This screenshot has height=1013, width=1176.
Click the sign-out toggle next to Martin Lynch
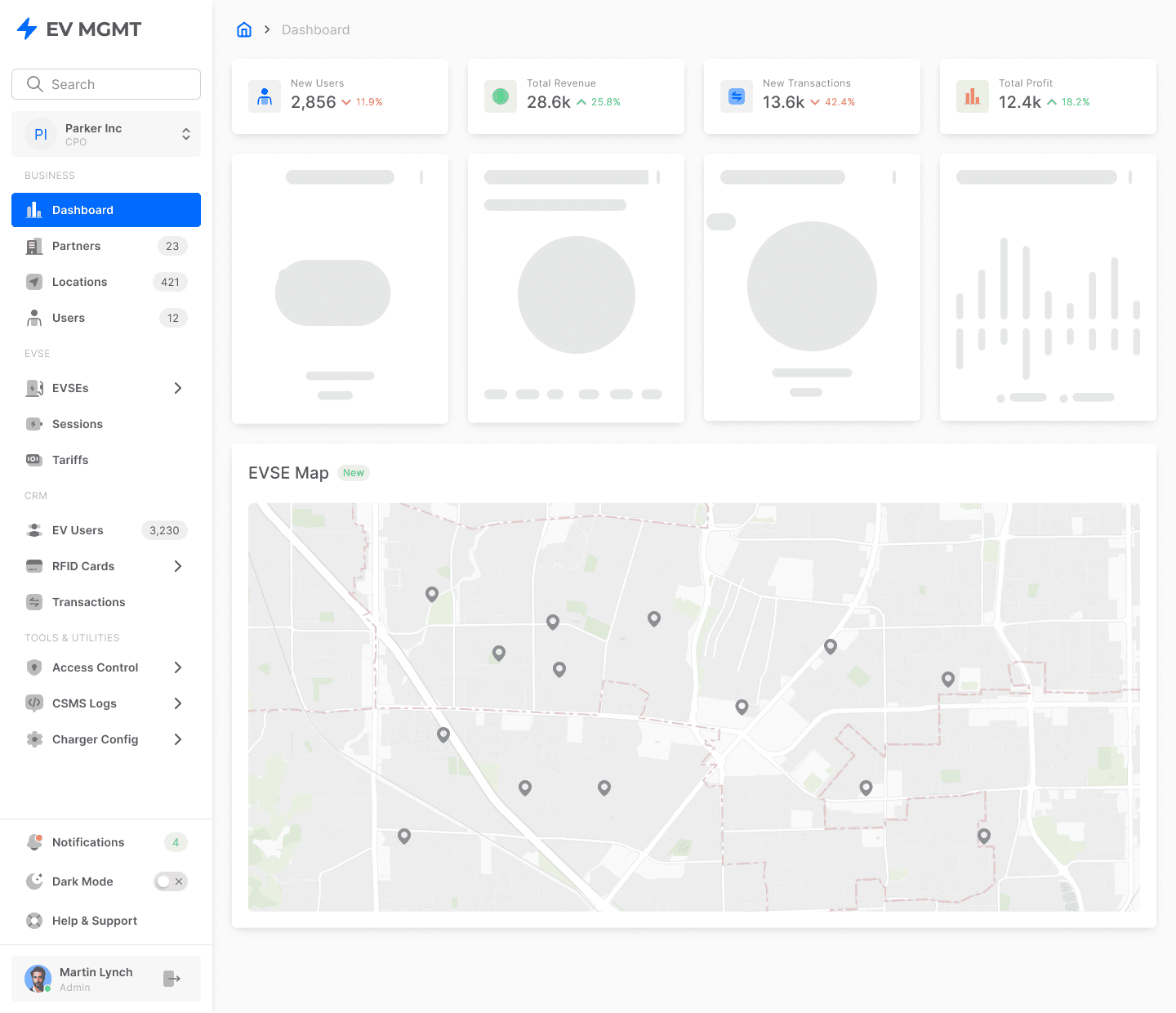[x=171, y=978]
